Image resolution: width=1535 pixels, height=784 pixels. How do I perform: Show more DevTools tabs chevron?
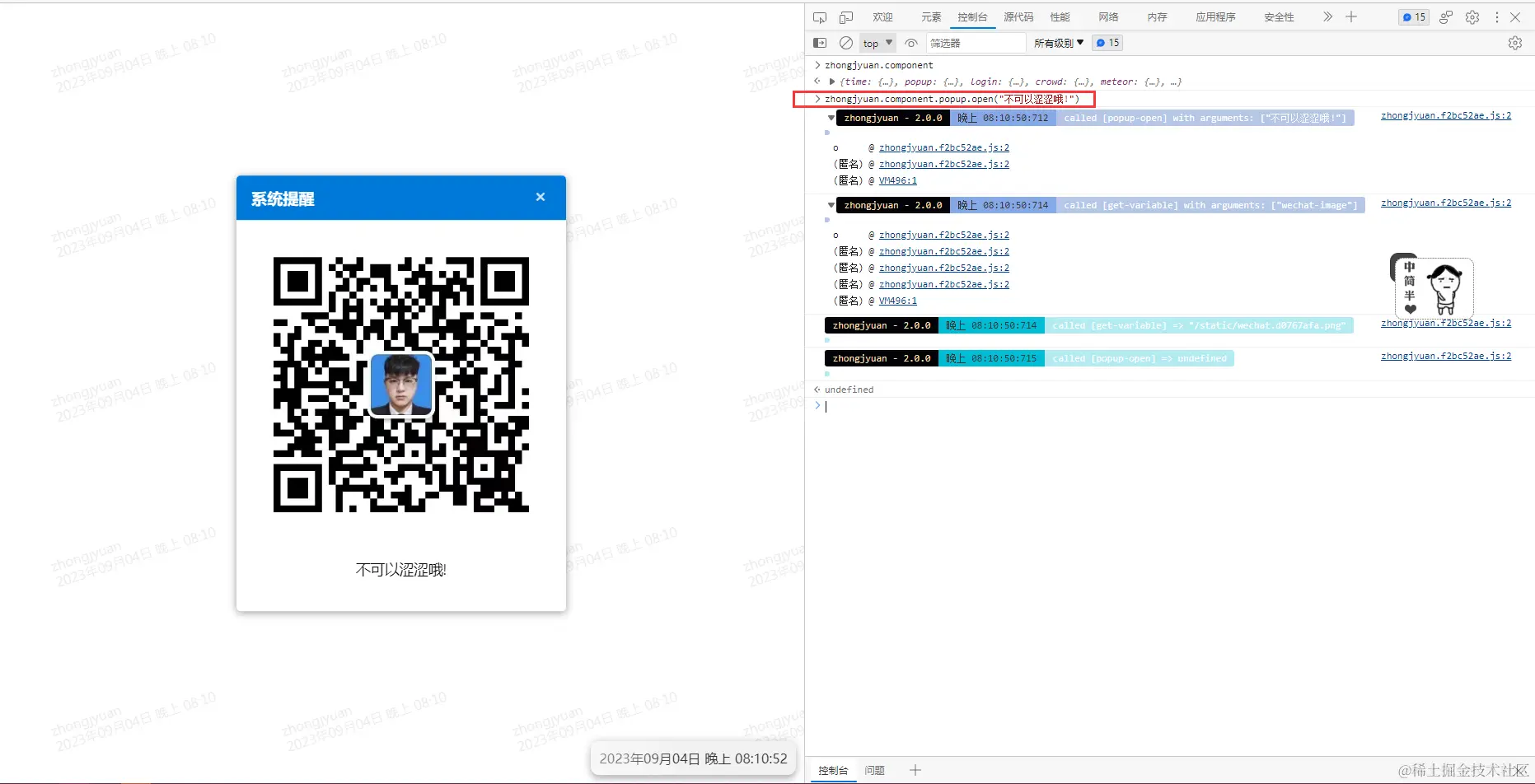point(1327,16)
